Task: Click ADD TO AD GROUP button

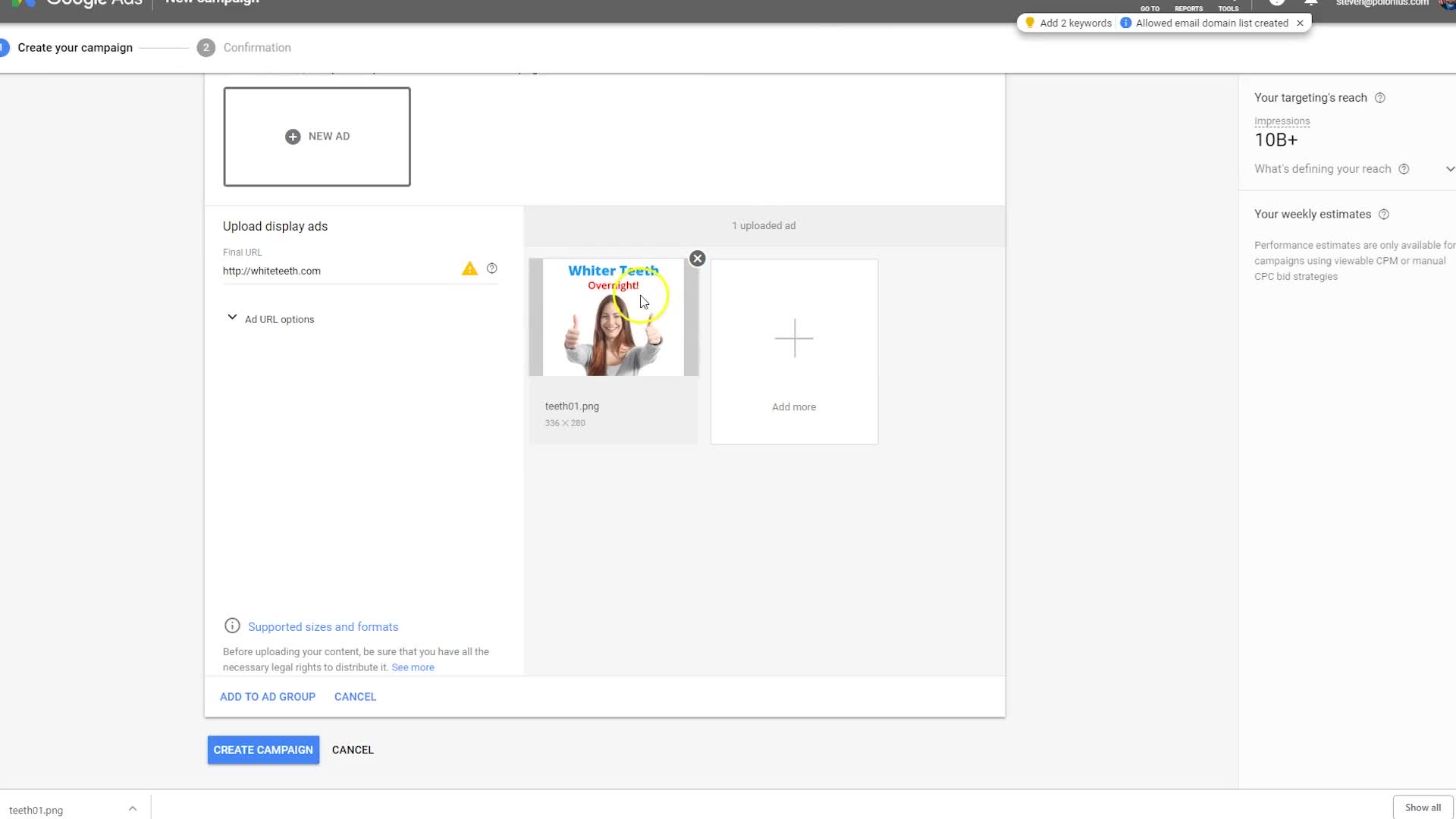Action: pyautogui.click(x=268, y=697)
